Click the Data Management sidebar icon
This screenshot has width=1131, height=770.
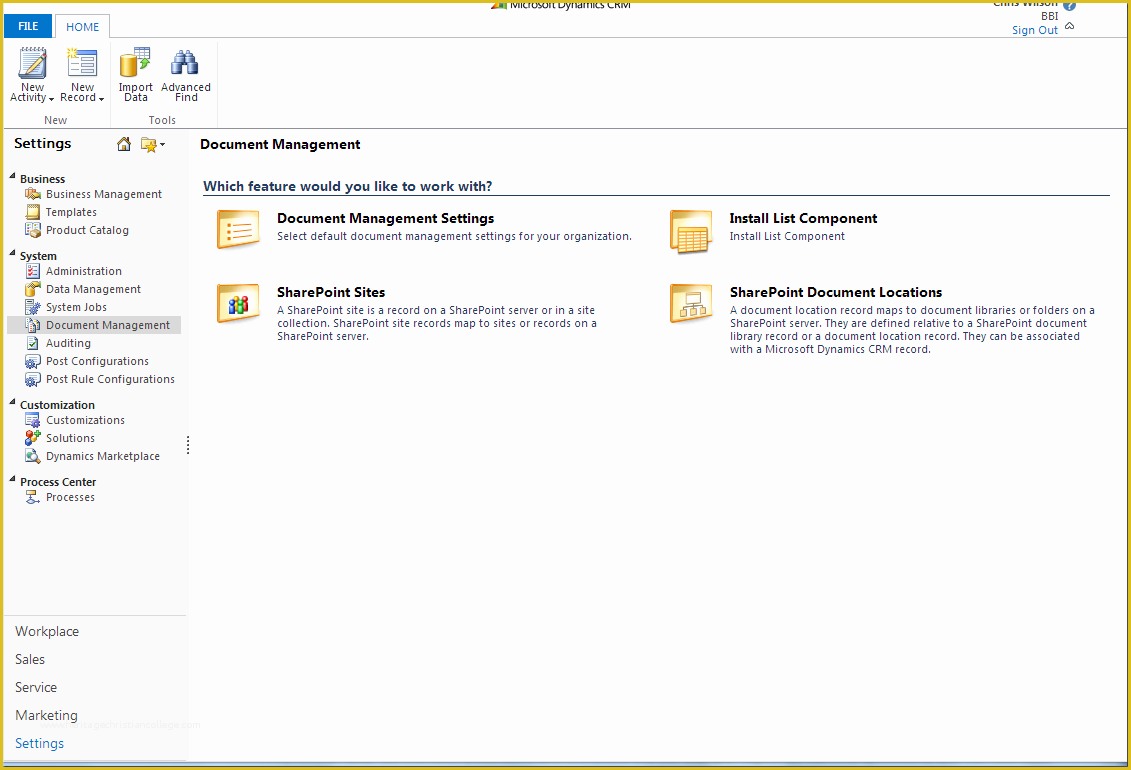32,289
